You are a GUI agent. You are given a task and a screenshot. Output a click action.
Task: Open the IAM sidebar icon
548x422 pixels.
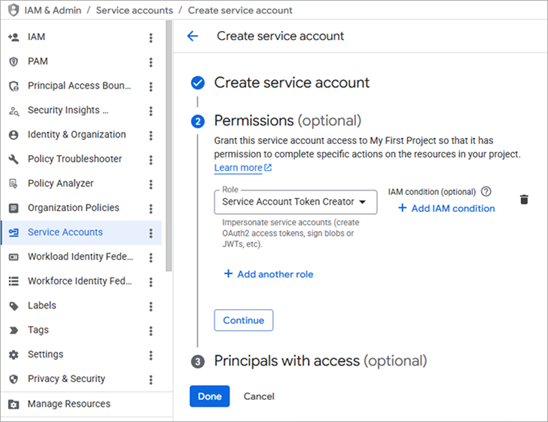tap(14, 37)
